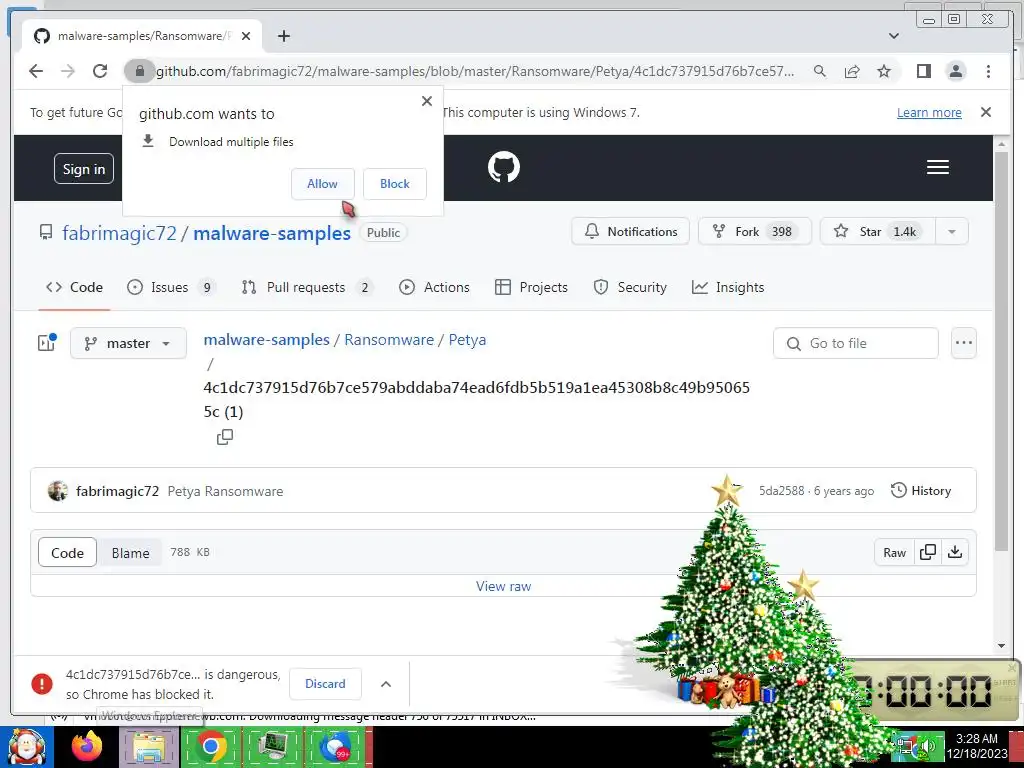Viewport: 1024px width, 768px height.
Task: Open fabrimagic72 commit author link
Action: [117, 491]
